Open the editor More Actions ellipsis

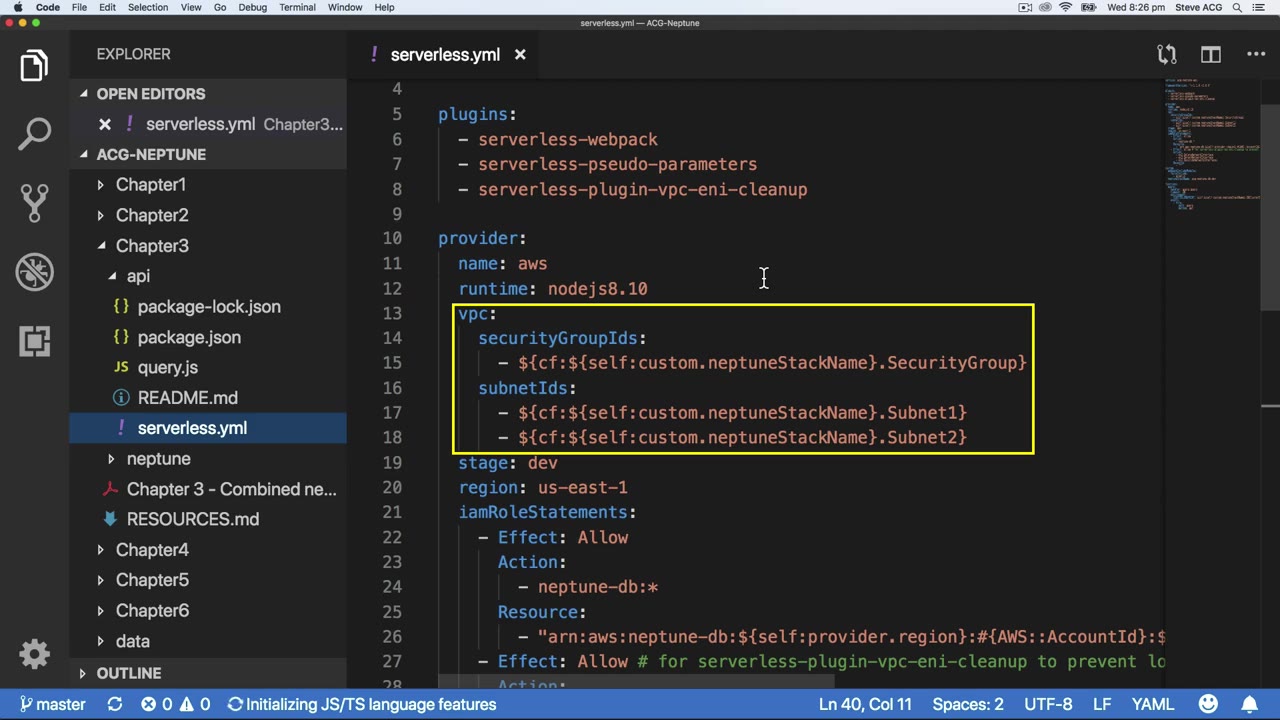(x=1255, y=55)
